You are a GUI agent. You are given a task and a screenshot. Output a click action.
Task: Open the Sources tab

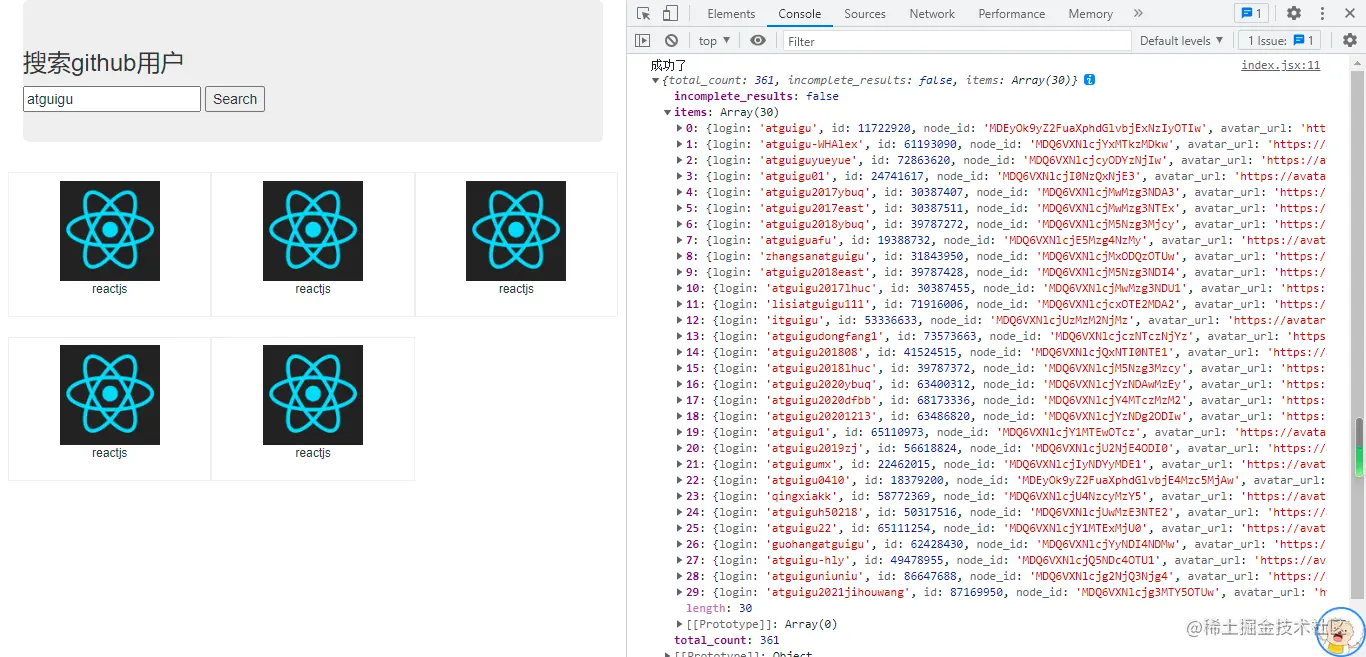click(x=865, y=14)
